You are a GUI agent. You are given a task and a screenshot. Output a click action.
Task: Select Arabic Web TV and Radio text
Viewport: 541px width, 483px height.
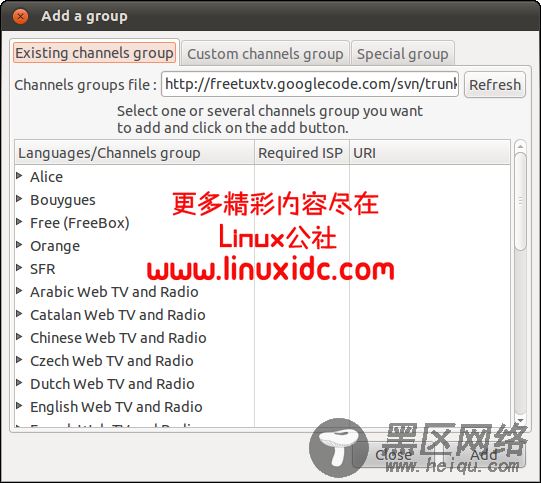pyautogui.click(x=114, y=292)
